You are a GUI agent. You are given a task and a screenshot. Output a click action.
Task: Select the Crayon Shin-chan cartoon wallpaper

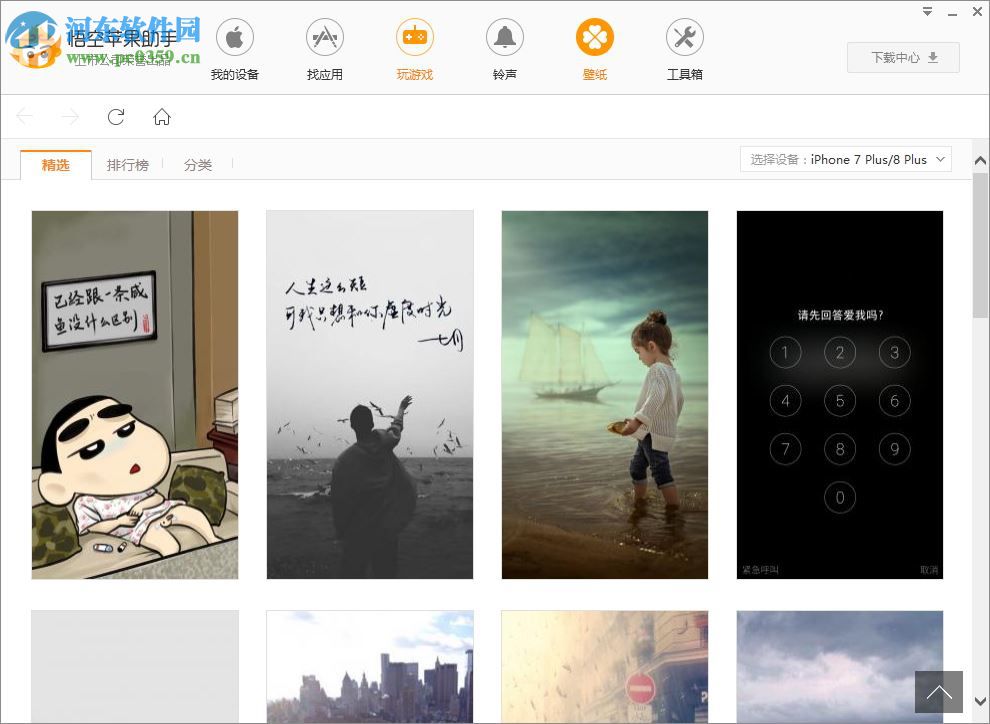[x=135, y=395]
